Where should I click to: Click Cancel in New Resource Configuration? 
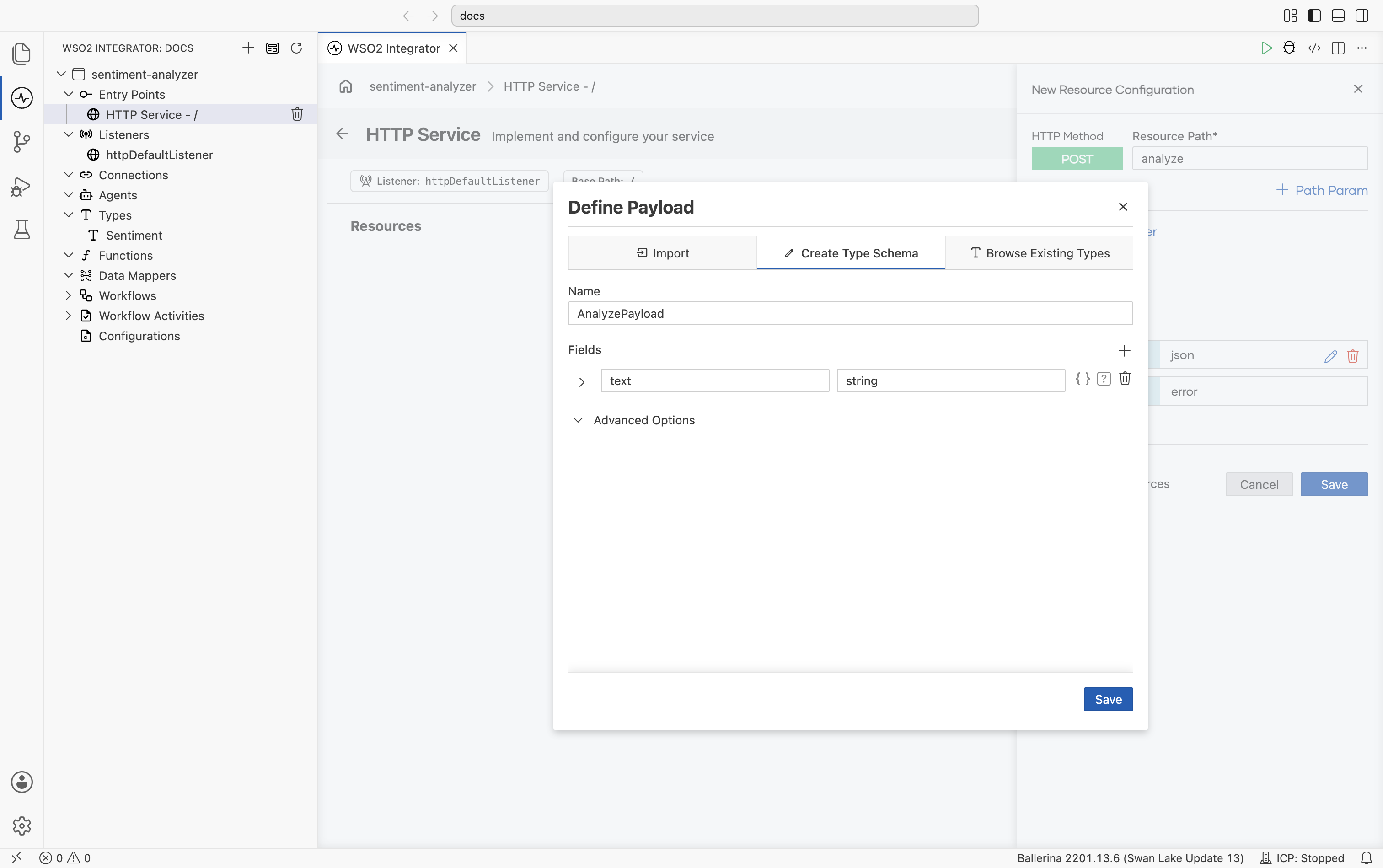pos(1259,484)
